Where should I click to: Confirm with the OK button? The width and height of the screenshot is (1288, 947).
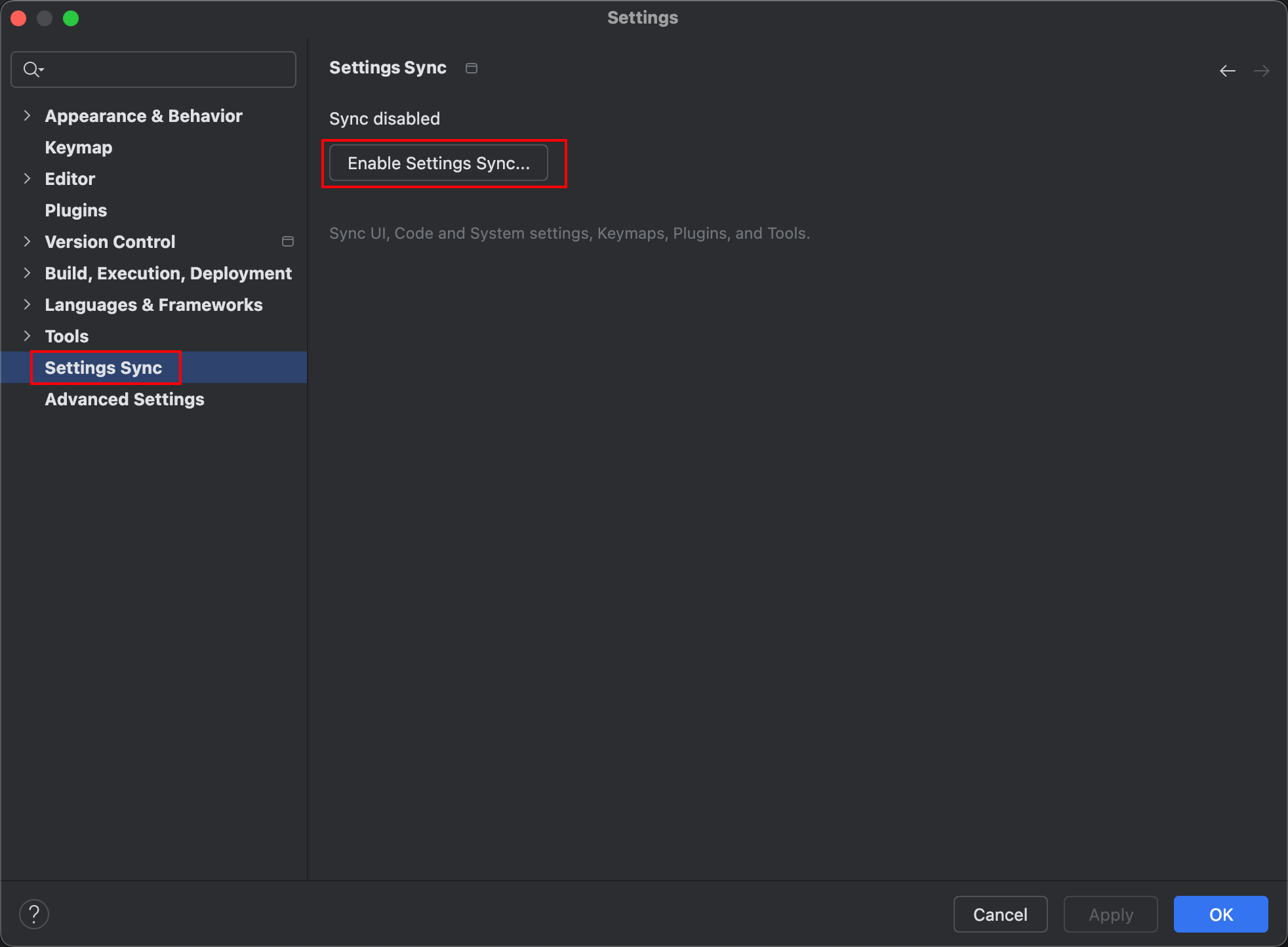[x=1220, y=914]
